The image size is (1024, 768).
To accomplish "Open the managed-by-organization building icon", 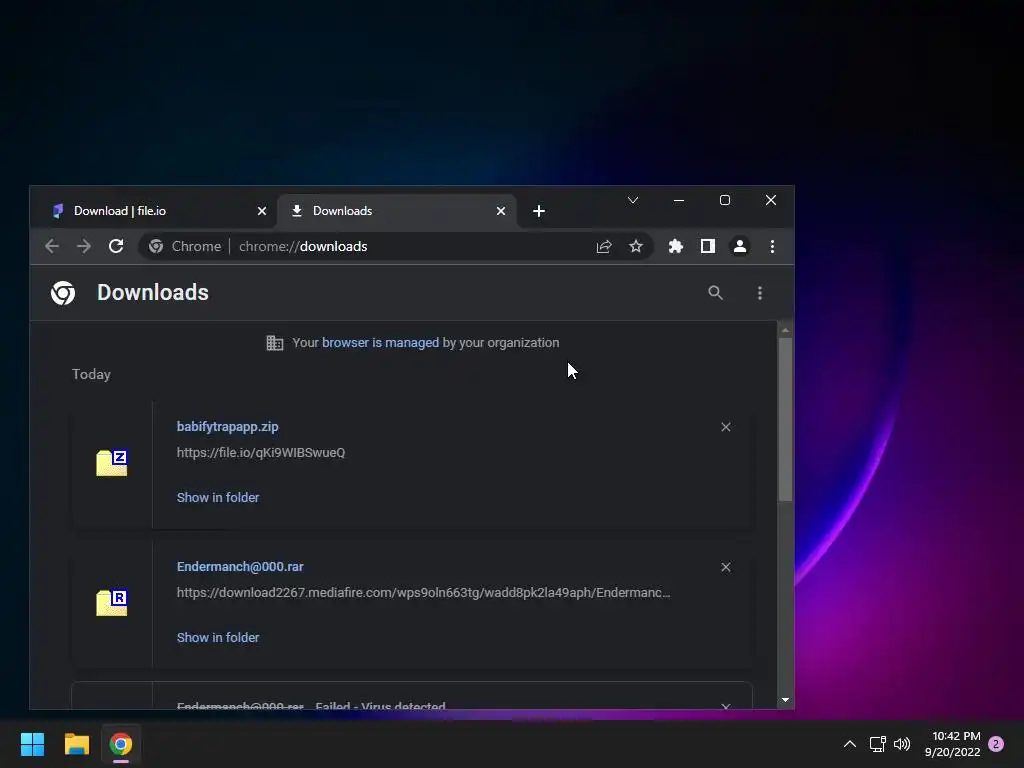I will 275,343.
